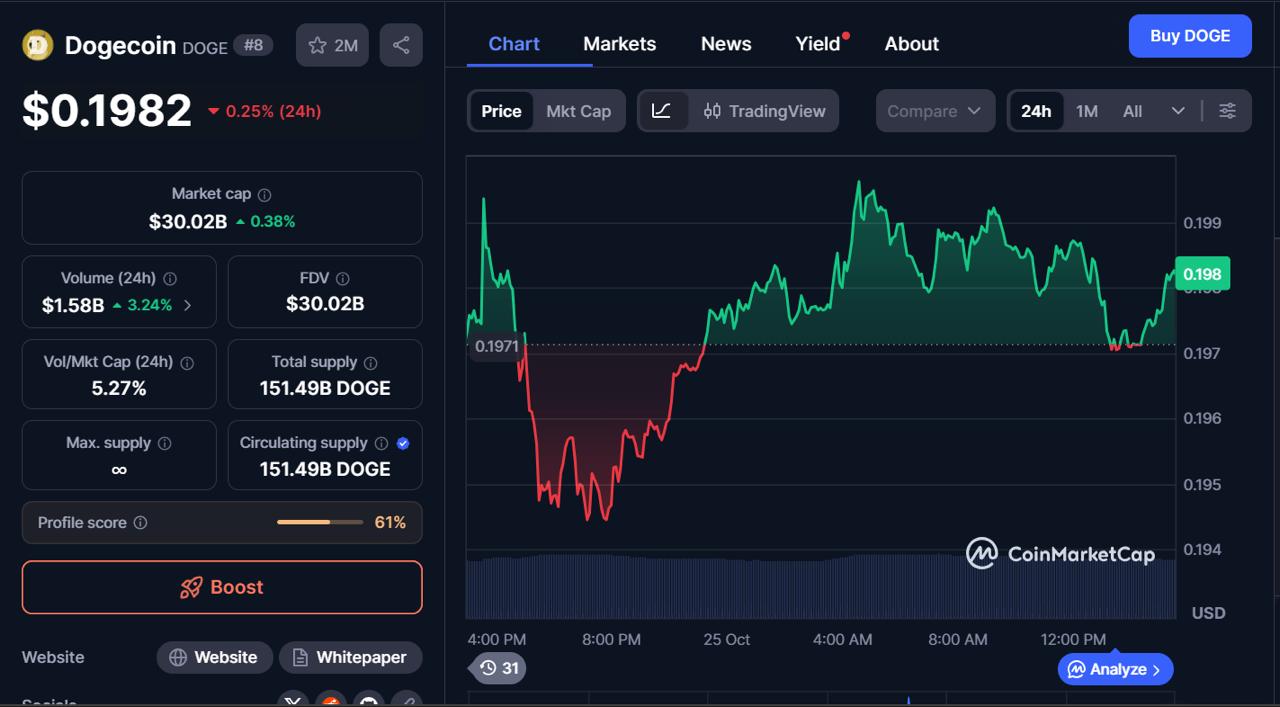Add Dogecoin to watchlist via star button

[x=333, y=45]
